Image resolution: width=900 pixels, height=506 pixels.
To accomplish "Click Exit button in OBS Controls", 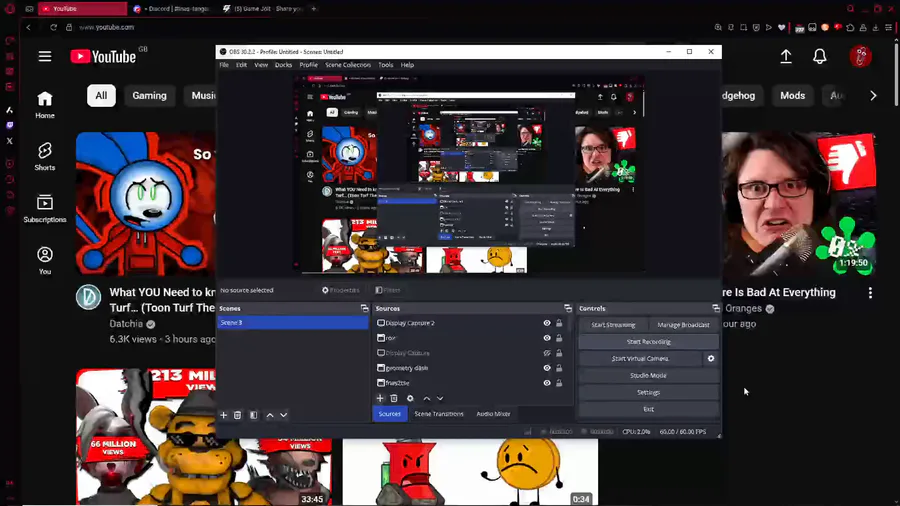I will point(649,409).
